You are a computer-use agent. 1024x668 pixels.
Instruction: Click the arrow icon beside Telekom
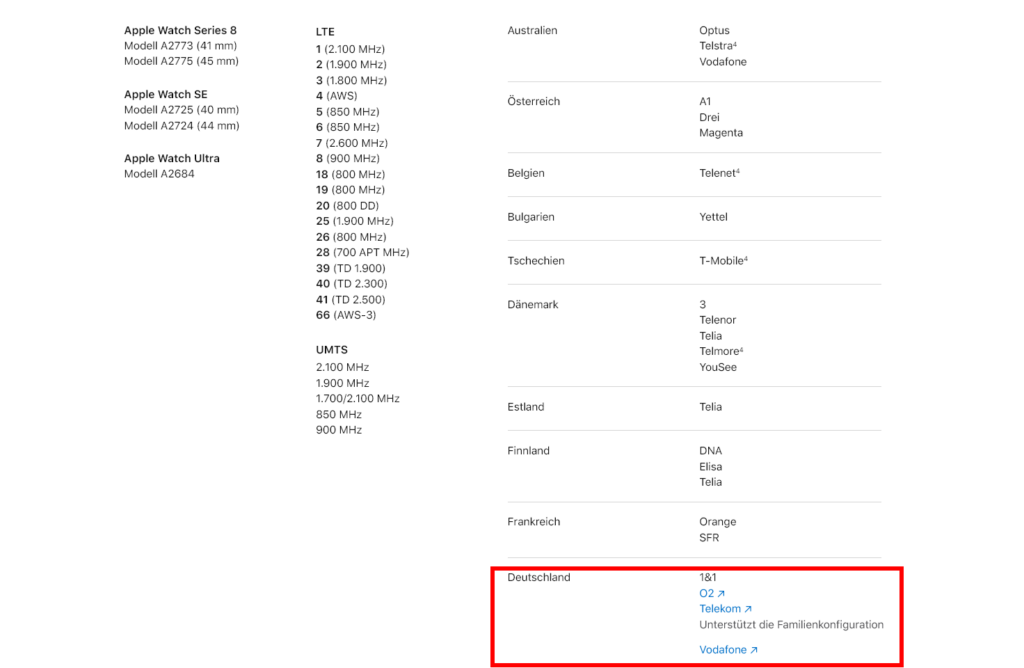coord(748,609)
